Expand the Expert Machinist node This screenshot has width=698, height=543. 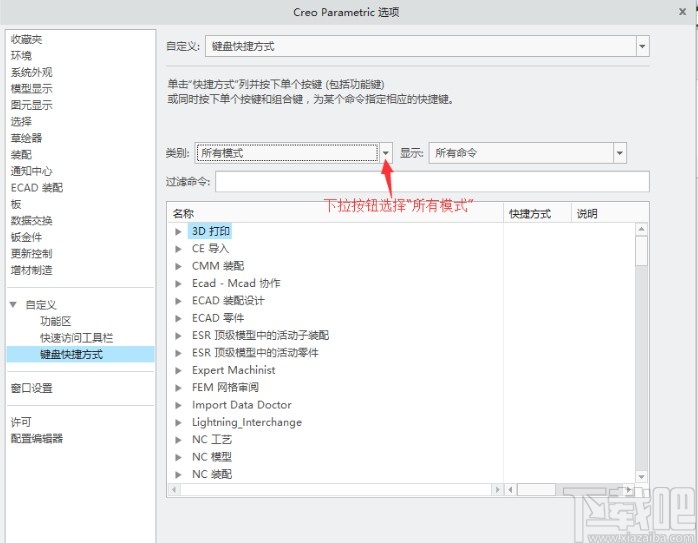(x=179, y=370)
